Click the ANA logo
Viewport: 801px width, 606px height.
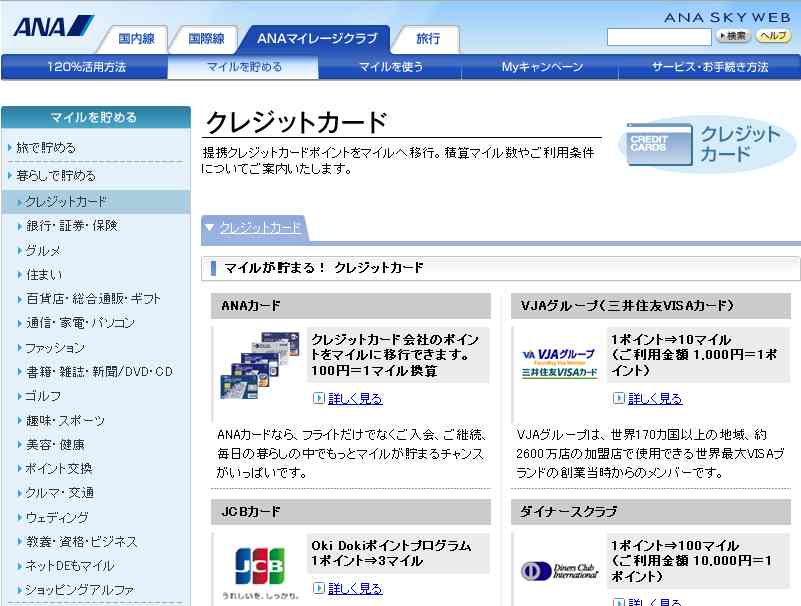(x=53, y=26)
